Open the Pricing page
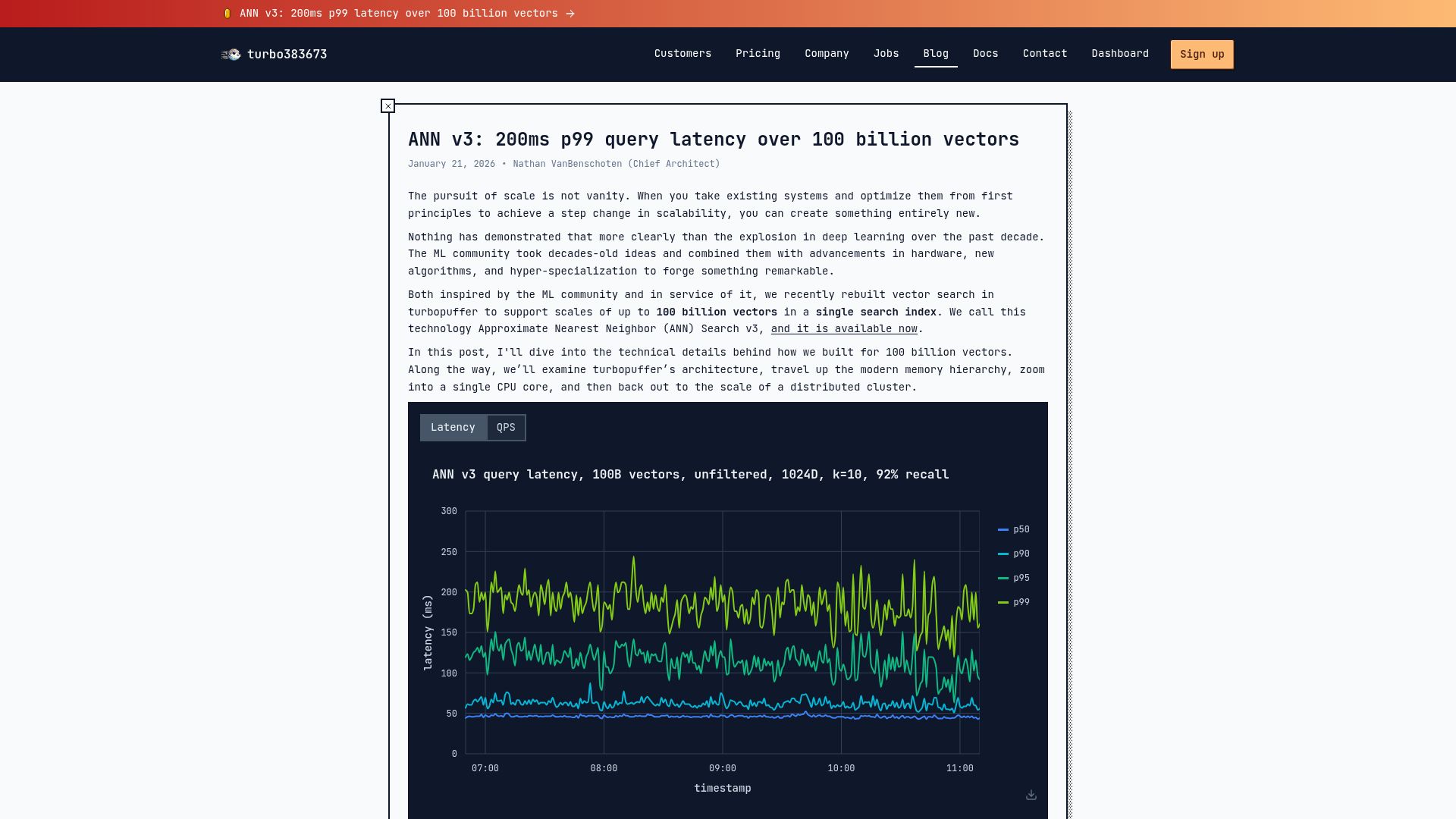 coord(758,54)
